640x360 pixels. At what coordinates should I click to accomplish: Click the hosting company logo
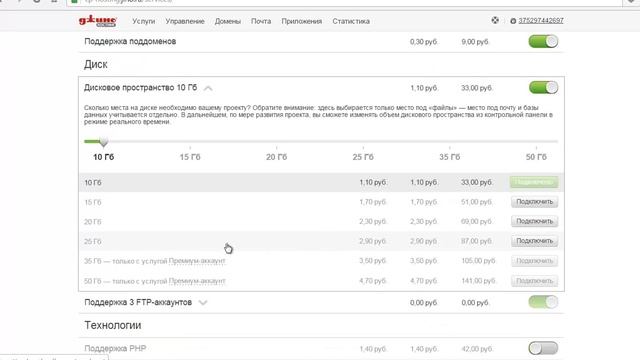pos(98,21)
